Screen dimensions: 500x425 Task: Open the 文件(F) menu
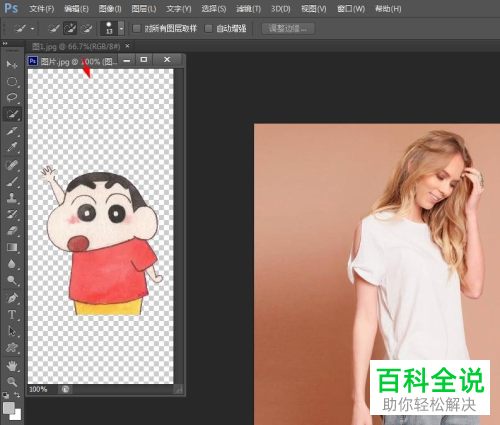[x=42, y=9]
